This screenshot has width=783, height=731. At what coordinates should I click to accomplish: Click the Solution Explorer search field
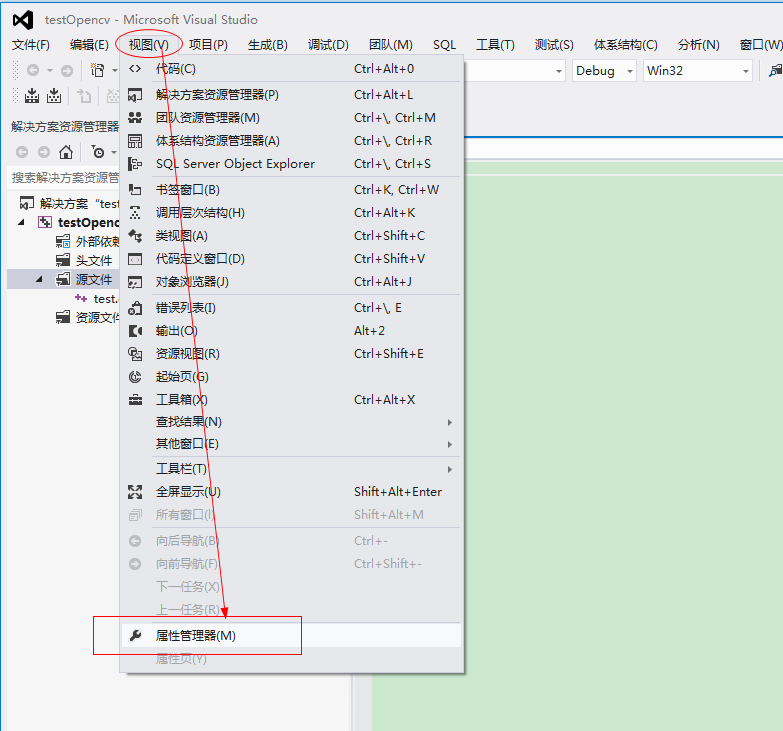pyautogui.click(x=64, y=178)
